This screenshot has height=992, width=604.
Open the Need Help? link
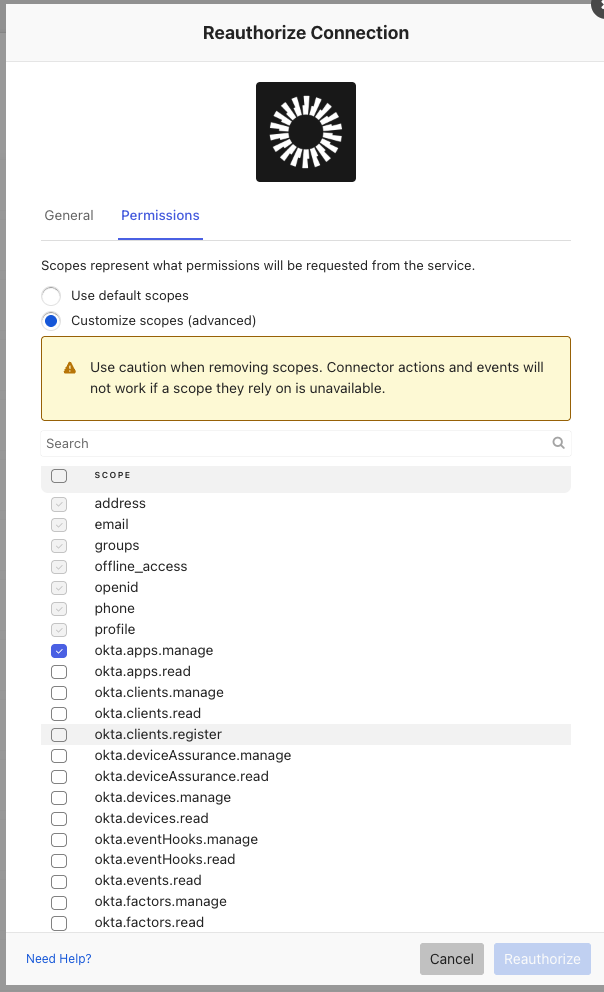[59, 959]
